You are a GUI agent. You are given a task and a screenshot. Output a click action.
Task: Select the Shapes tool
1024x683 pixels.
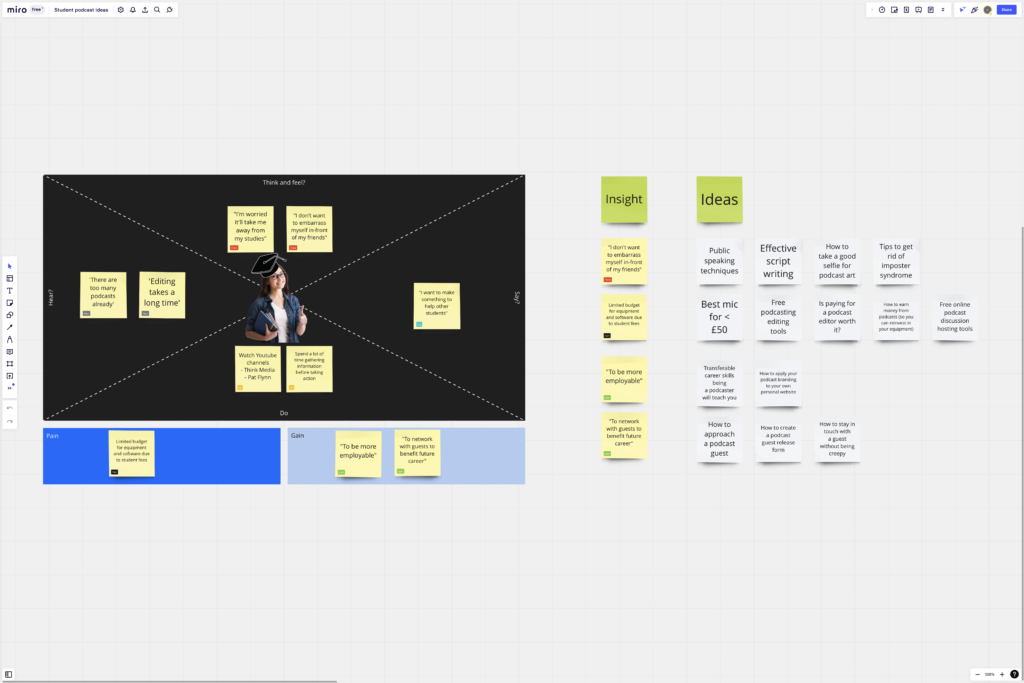pyautogui.click(x=9, y=315)
